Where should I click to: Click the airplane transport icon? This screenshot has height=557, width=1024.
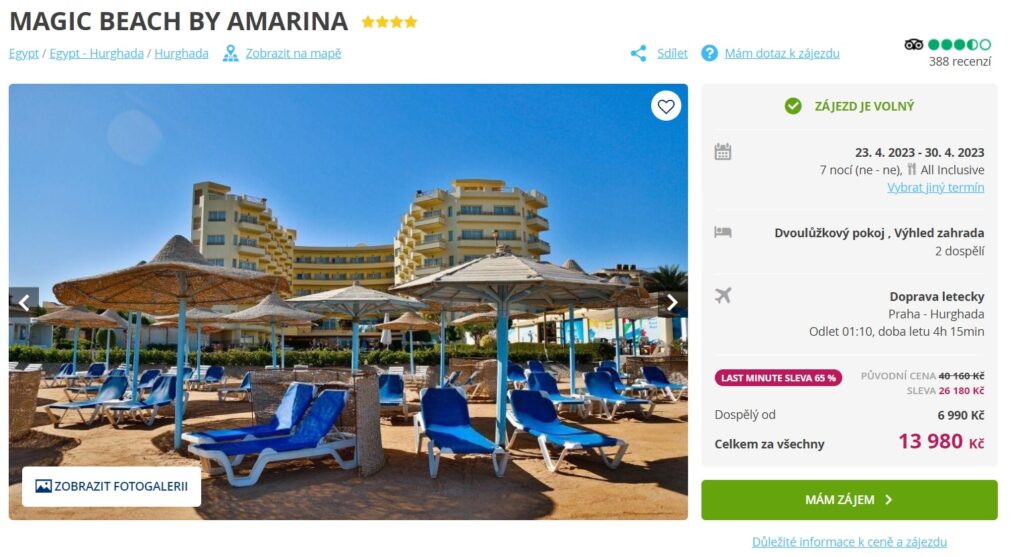tap(722, 295)
